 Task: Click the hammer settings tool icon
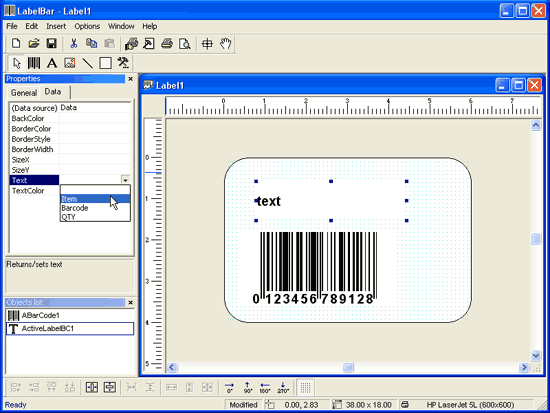(x=123, y=63)
